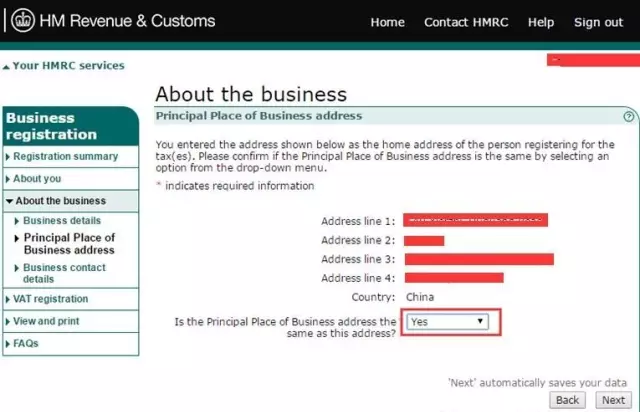
Task: Click the HM Revenue & Customs crown logo
Action: [20, 21]
